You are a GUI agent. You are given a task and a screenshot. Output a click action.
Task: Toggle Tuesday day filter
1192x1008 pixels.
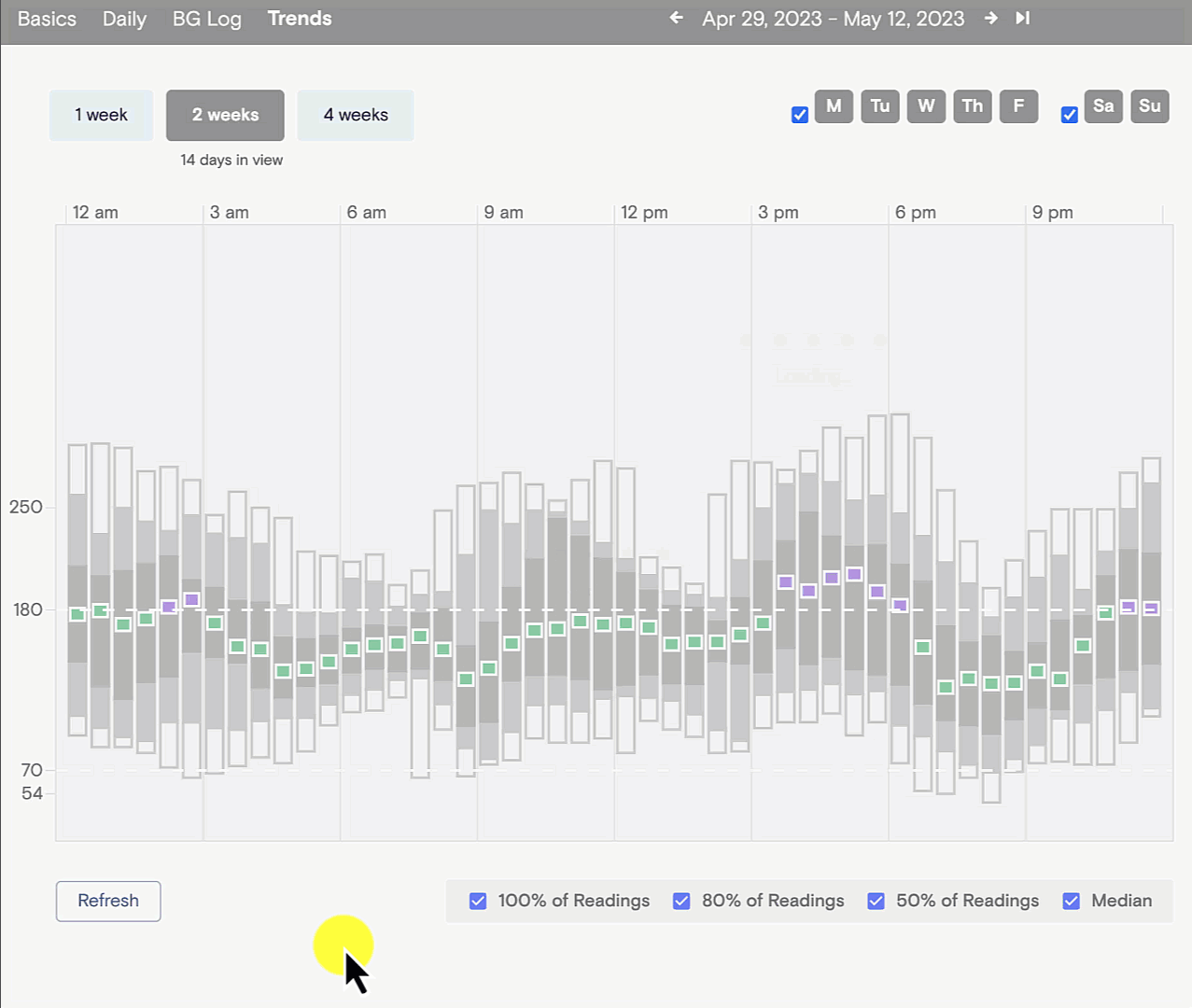tap(880, 106)
